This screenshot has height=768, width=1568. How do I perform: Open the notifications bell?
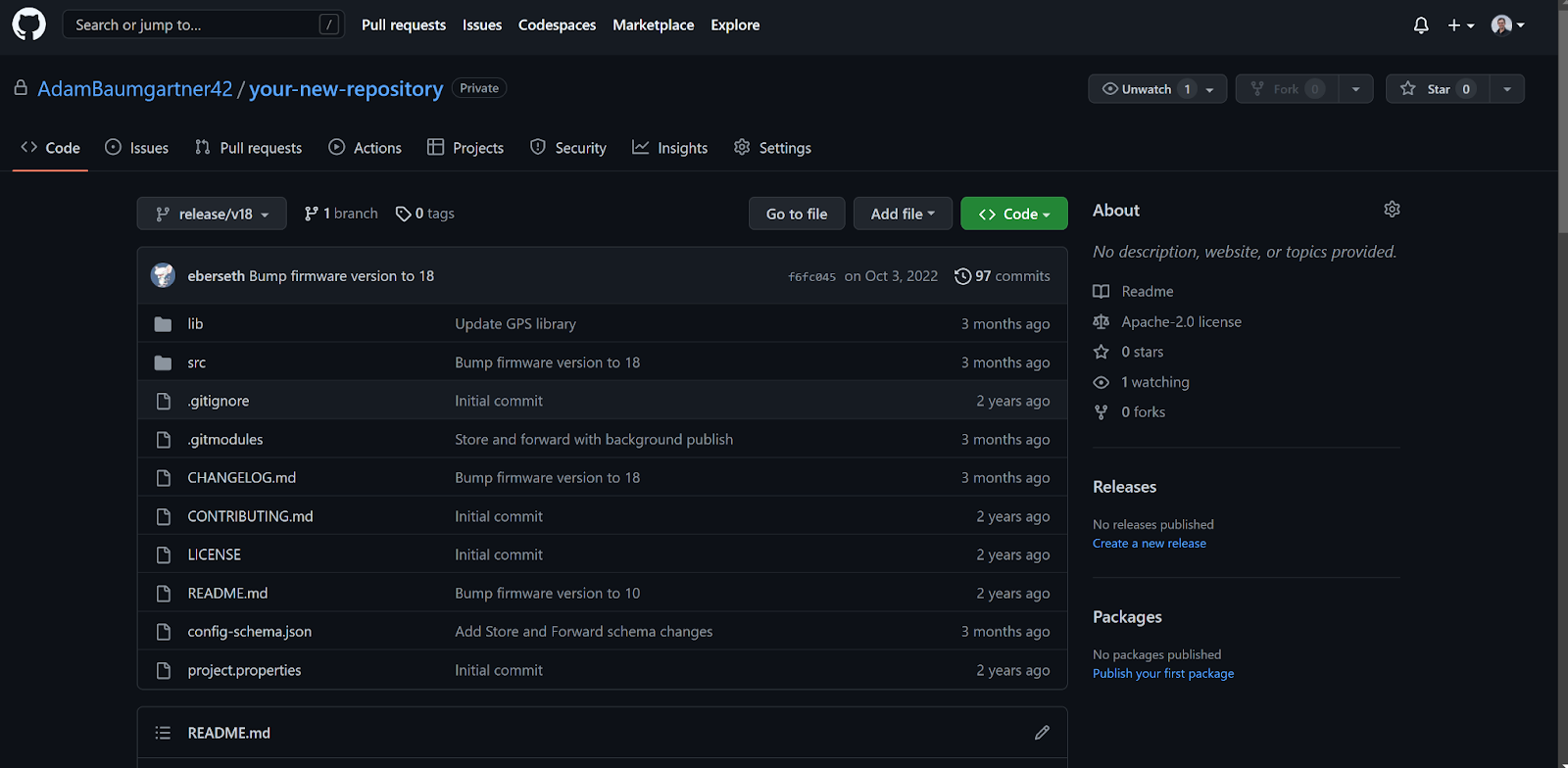[x=1421, y=25]
